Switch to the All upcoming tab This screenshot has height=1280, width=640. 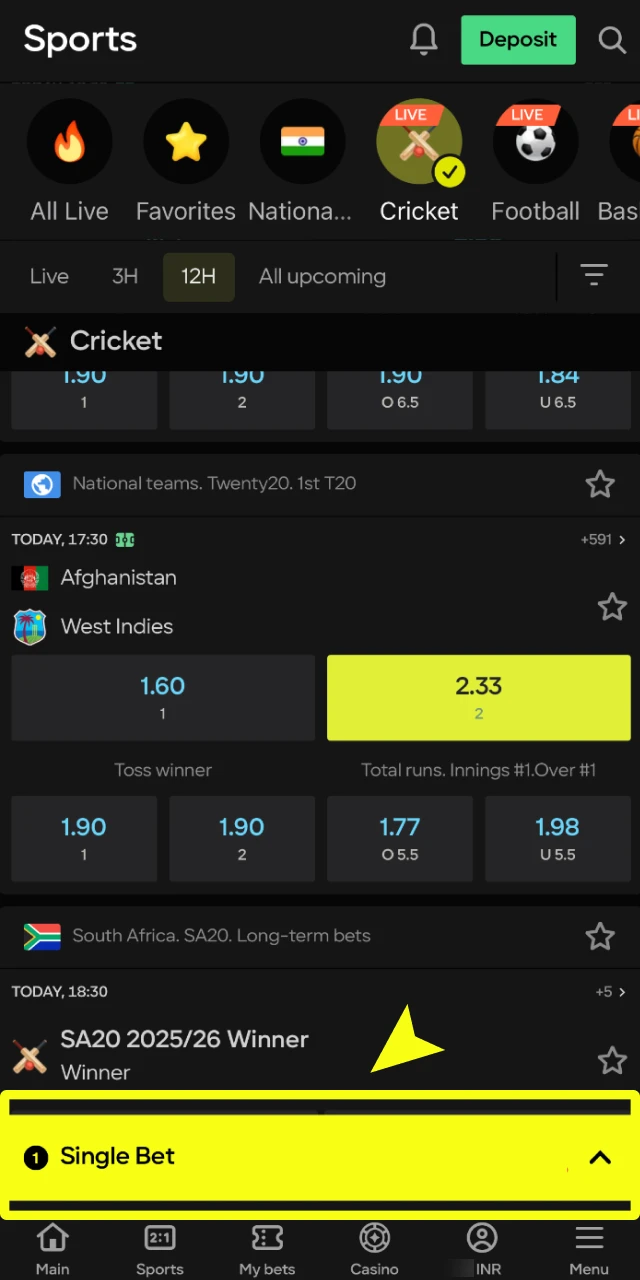click(322, 276)
